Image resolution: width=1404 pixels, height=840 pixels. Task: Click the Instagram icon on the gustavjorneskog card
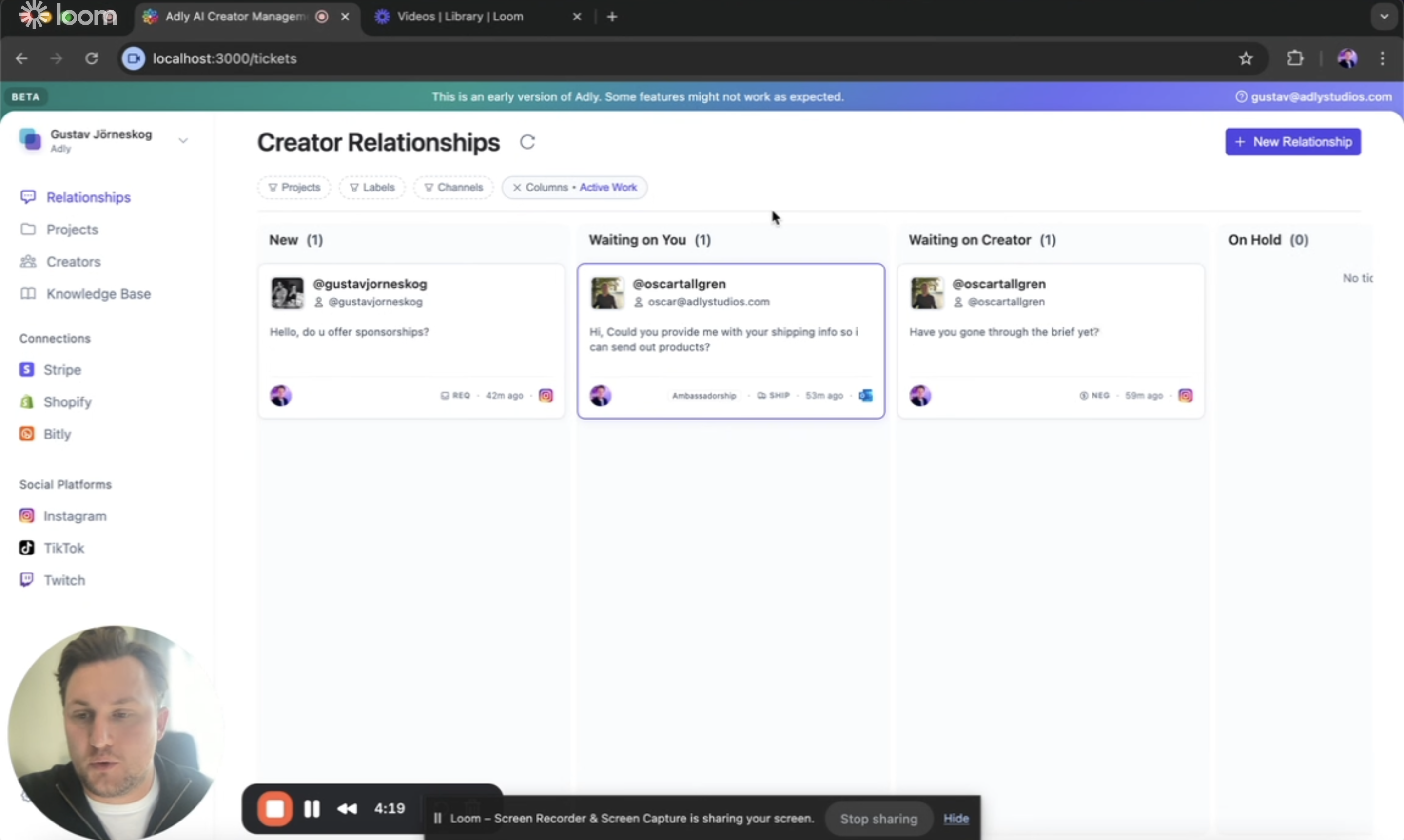(546, 396)
